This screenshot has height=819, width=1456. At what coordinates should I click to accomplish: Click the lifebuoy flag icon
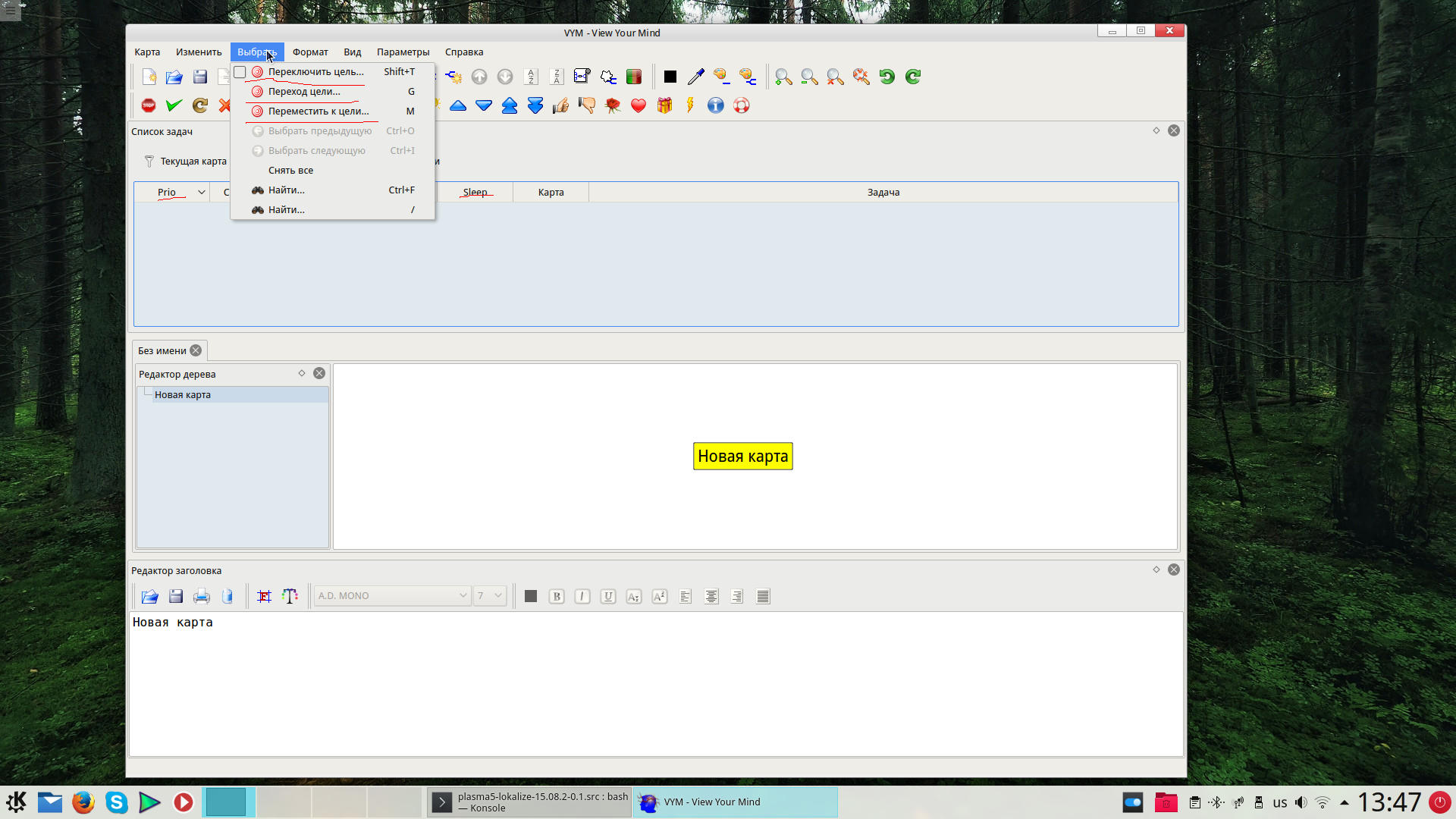click(742, 105)
